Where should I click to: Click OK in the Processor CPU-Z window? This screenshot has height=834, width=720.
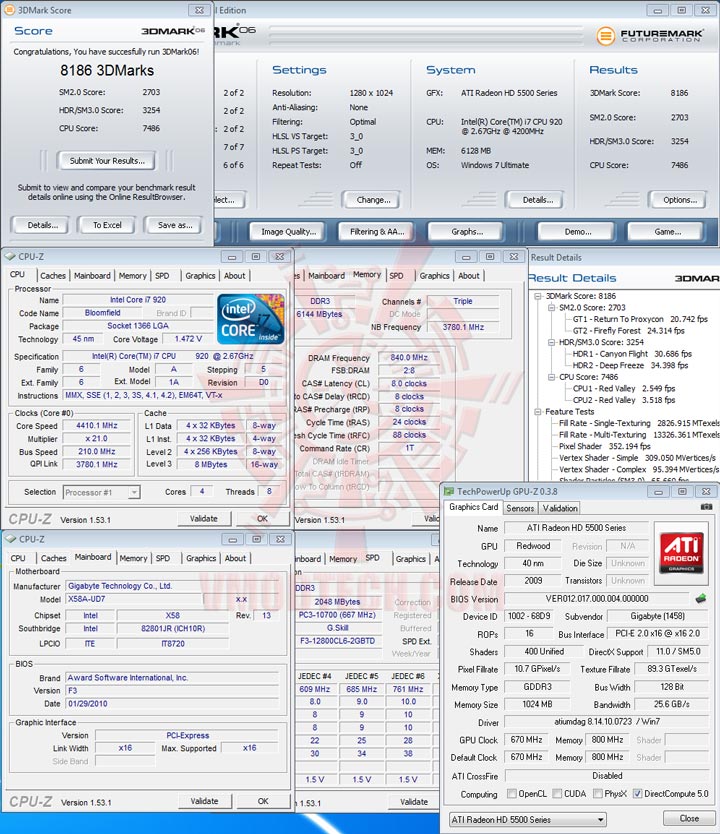coord(262,519)
